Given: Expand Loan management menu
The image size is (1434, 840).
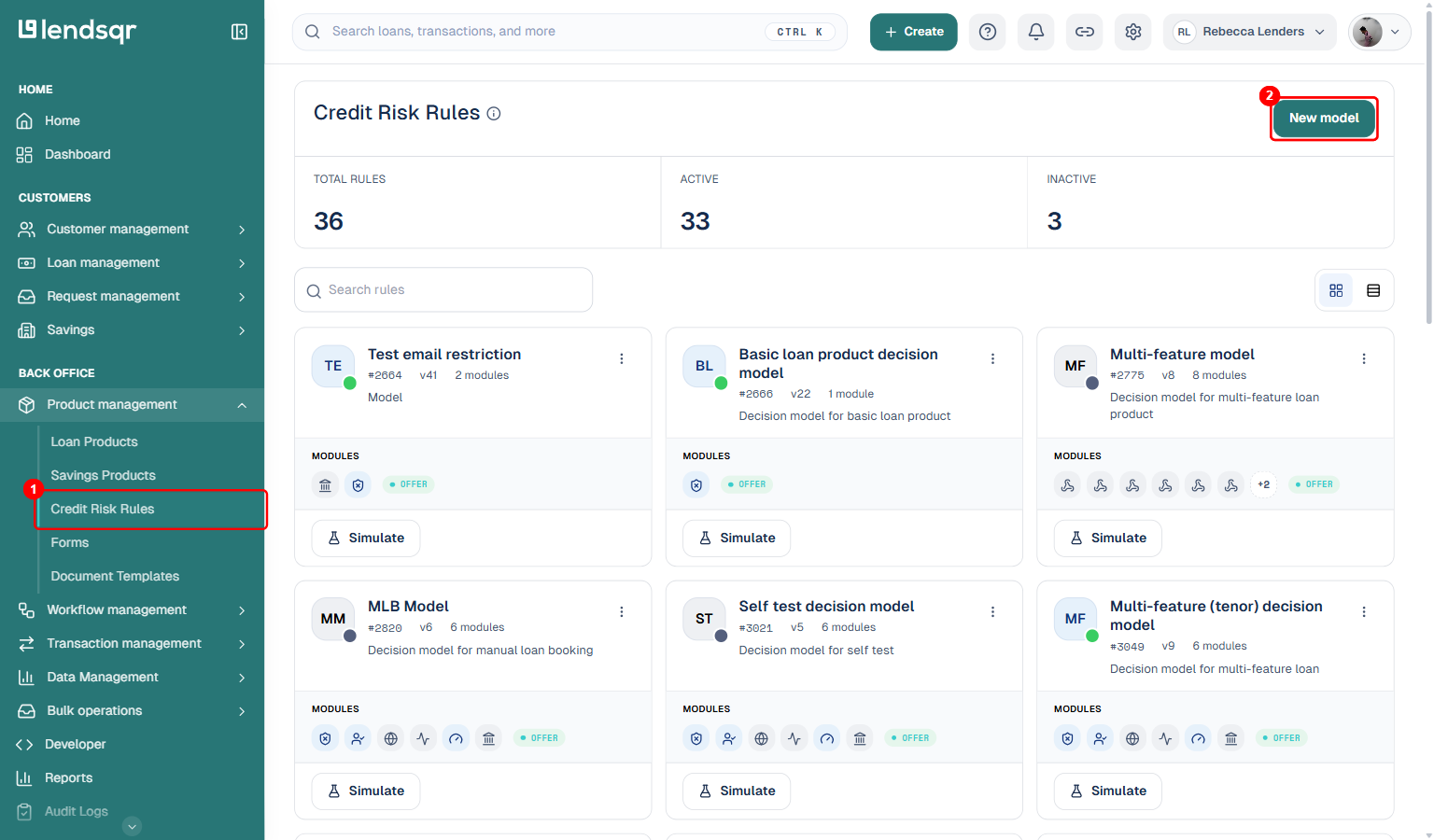Looking at the screenshot, I should (x=132, y=263).
